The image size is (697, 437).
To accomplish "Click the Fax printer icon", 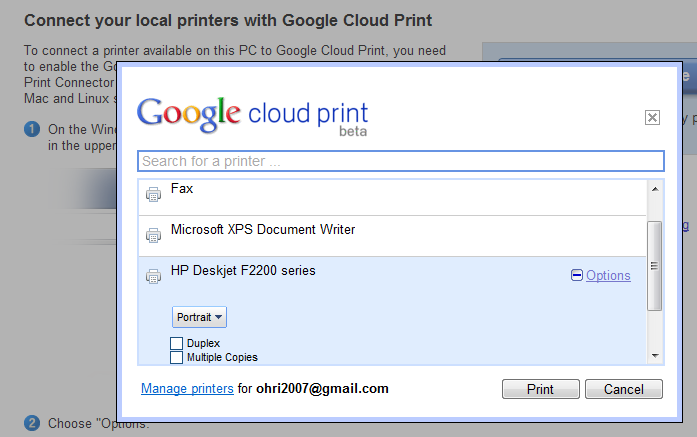I will (153, 195).
